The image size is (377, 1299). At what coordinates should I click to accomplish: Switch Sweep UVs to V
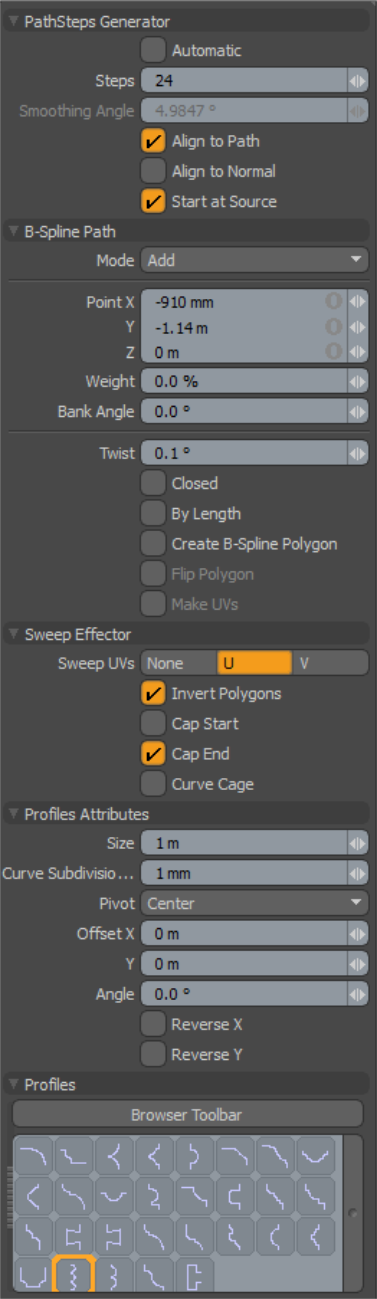click(330, 663)
